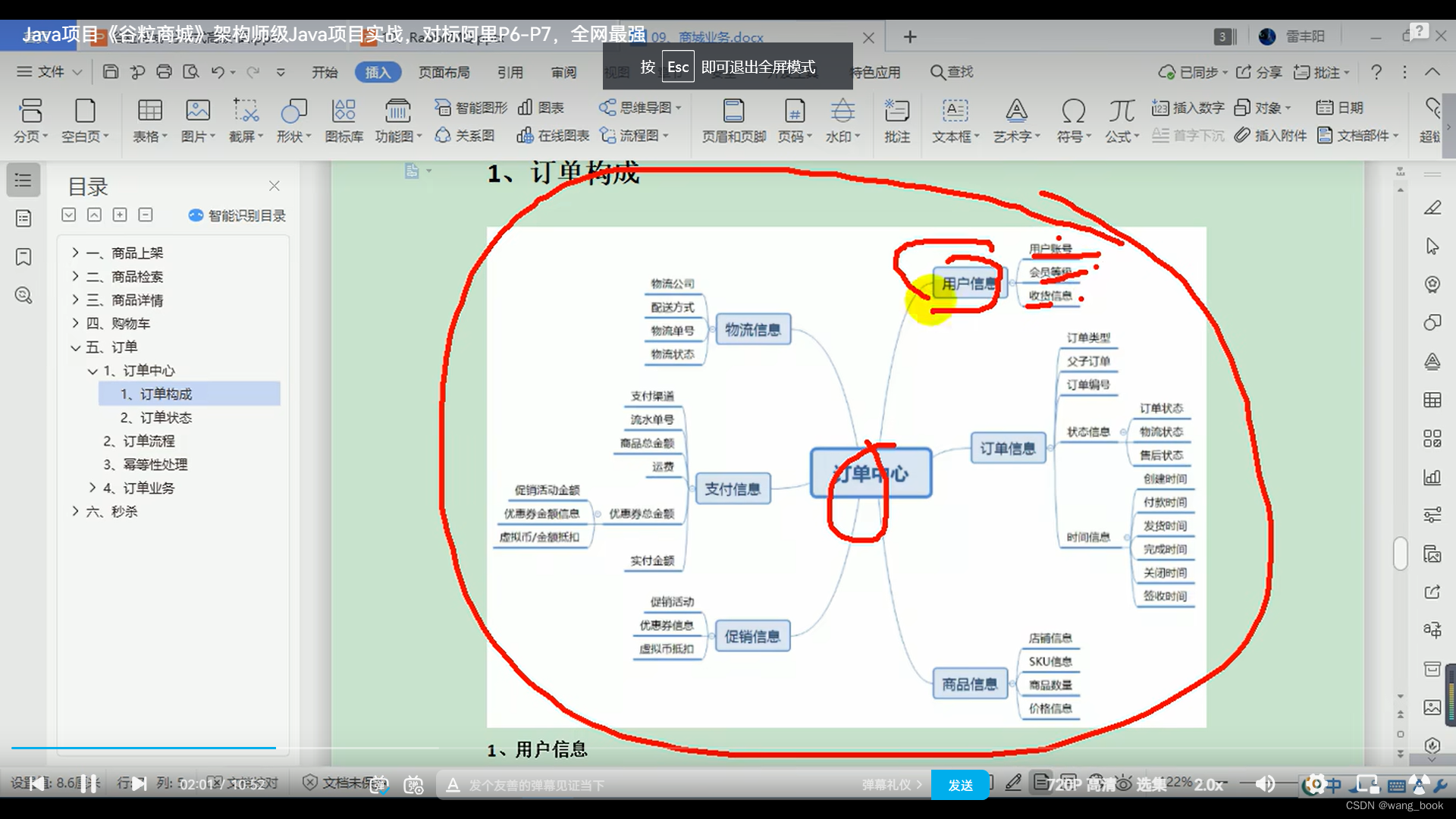Click the volume speaker icon of the player
This screenshot has width=1456, height=819.
point(1265,784)
